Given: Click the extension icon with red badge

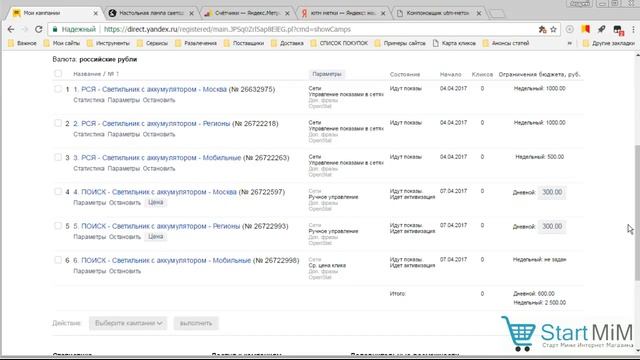Looking at the screenshot, I should (x=618, y=30).
